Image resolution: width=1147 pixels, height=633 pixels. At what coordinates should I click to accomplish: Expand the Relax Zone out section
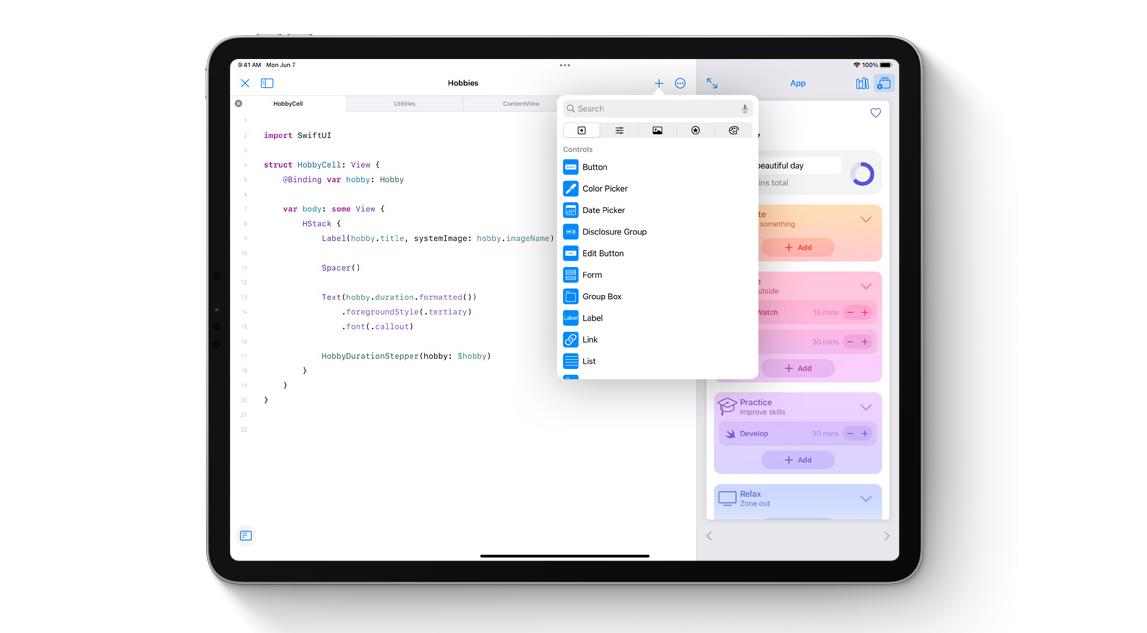tap(866, 497)
